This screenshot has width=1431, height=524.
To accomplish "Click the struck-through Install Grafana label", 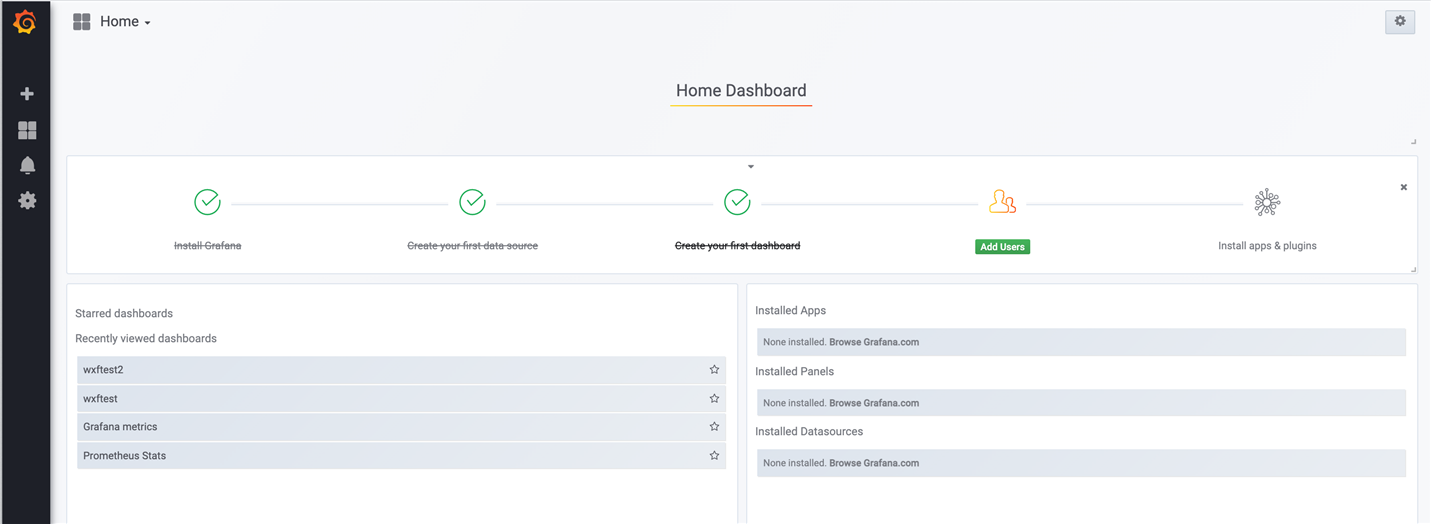I will click(x=207, y=246).
